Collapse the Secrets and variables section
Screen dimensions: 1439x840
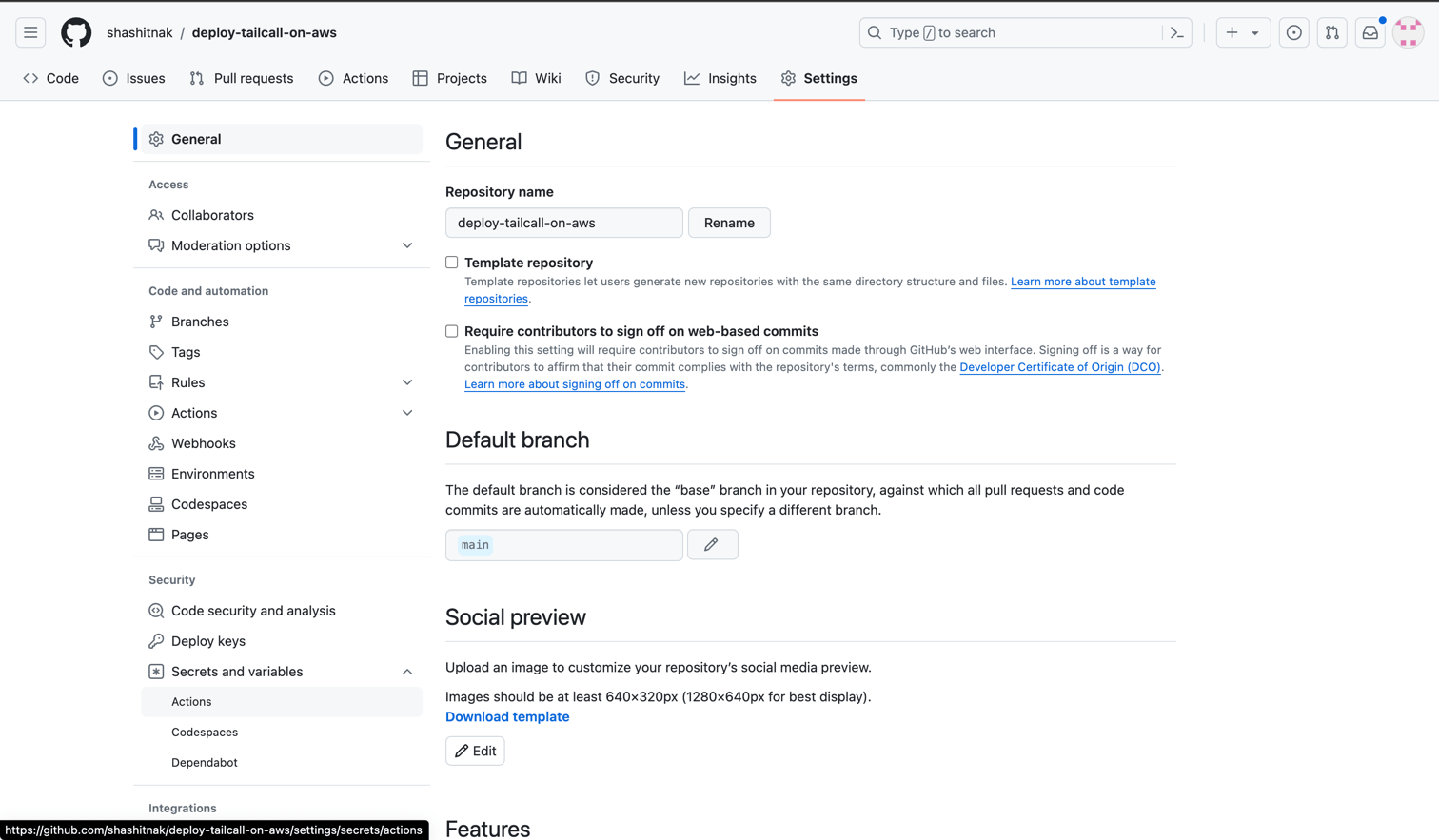click(x=407, y=672)
